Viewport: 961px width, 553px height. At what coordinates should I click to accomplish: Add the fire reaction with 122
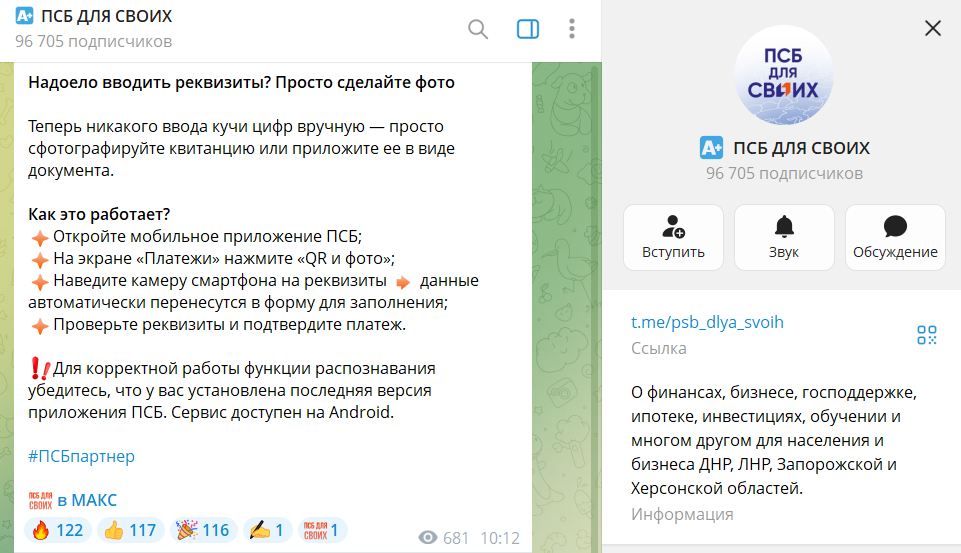pyautogui.click(x=58, y=530)
